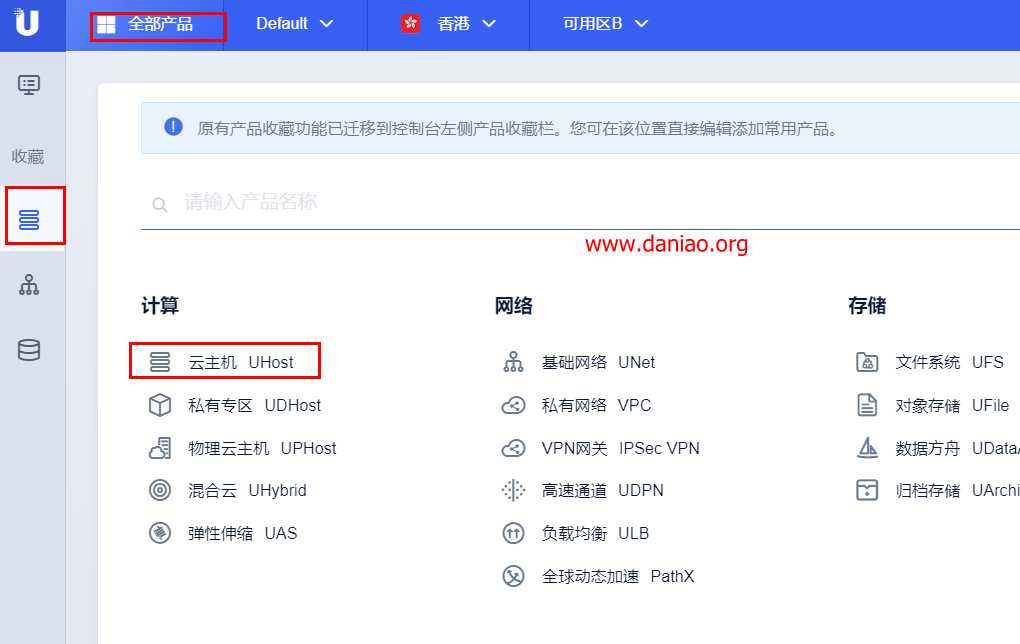1020x644 pixels.
Task: Open 私有网络 VPC product link
Action: click(596, 405)
